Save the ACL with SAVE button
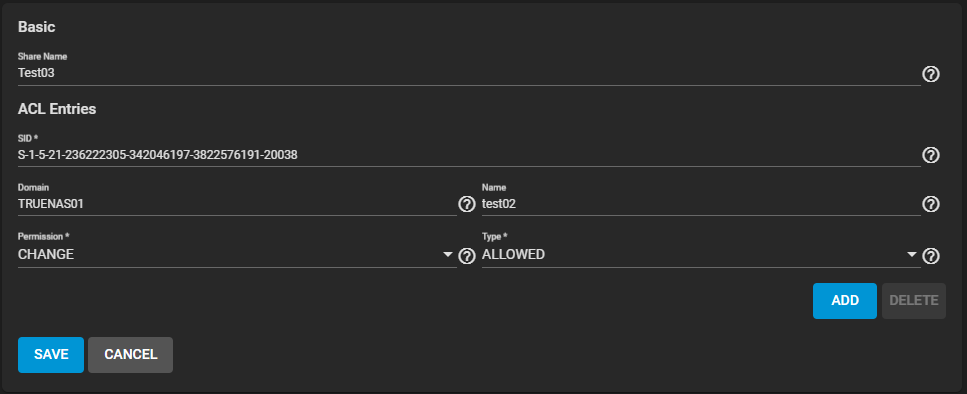 click(51, 355)
